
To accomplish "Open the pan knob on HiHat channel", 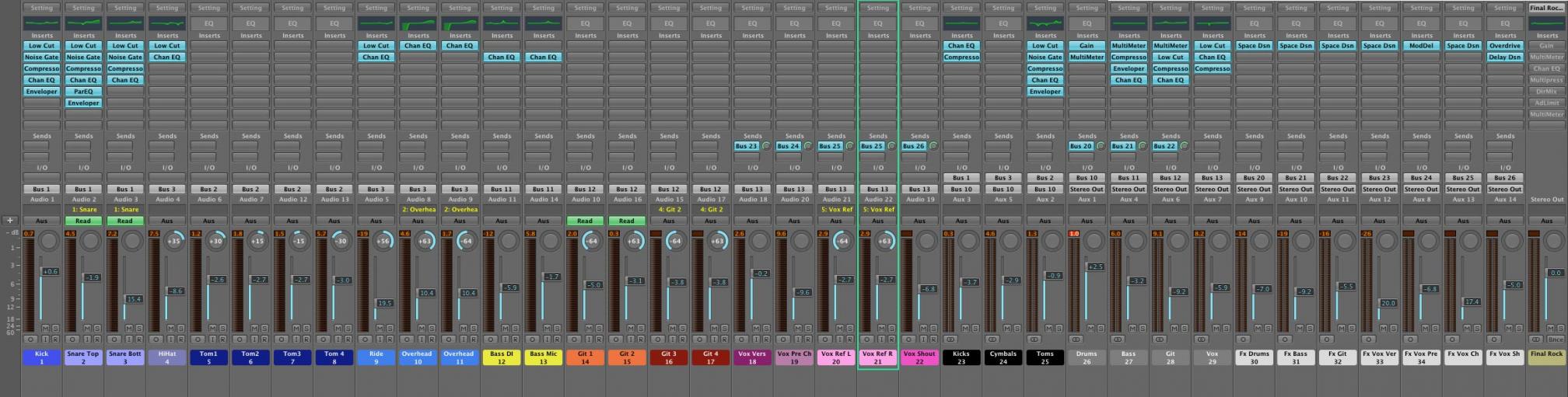I will 174,241.
